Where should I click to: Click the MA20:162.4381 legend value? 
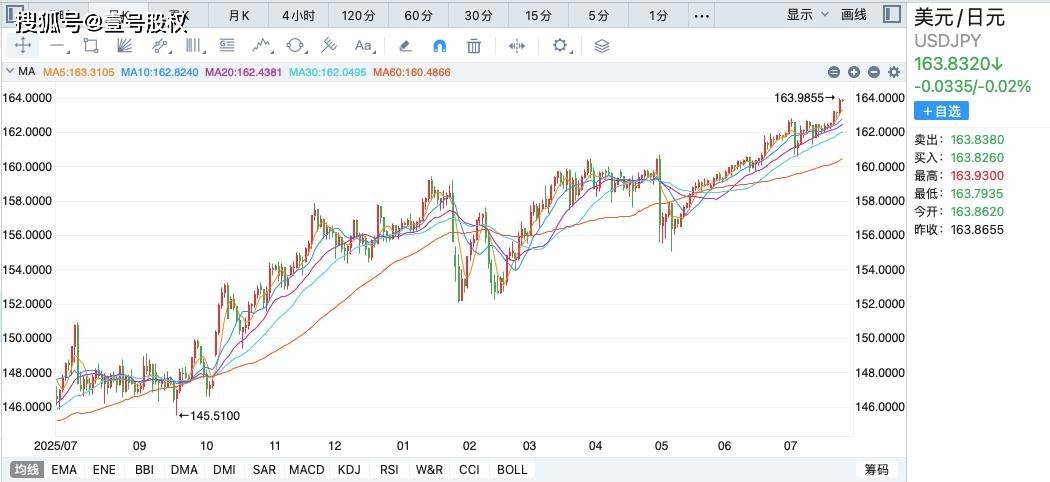(x=244, y=72)
